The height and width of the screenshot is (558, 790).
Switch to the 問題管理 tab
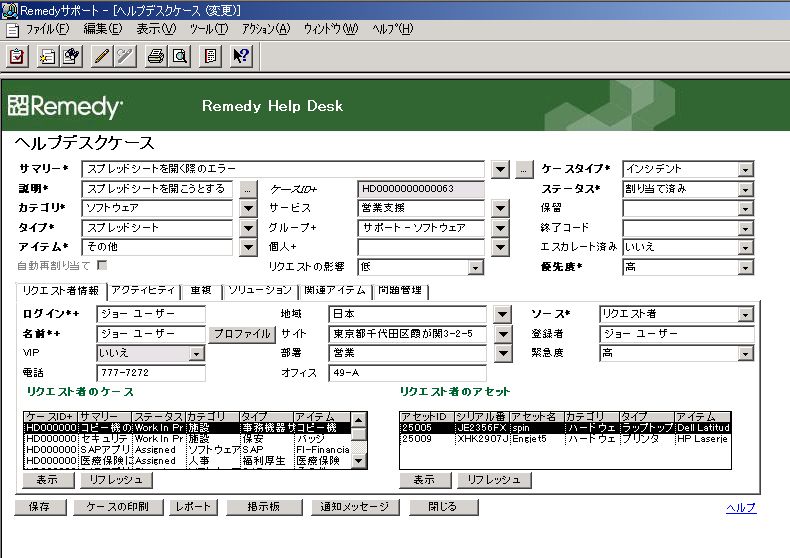click(x=400, y=290)
